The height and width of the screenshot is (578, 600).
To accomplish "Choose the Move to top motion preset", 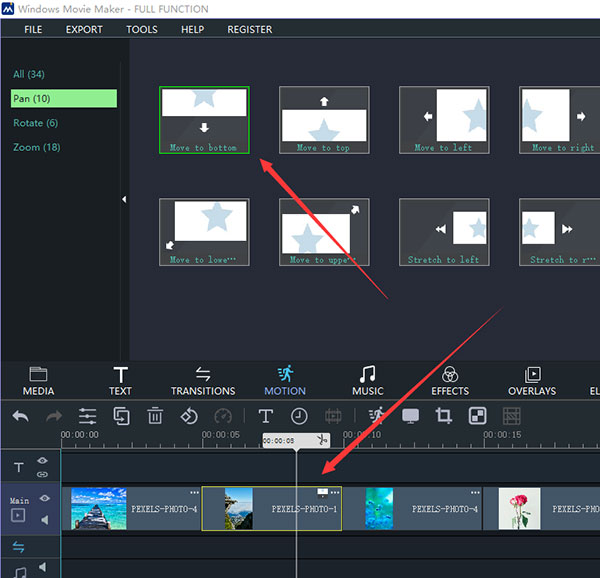I will pyautogui.click(x=324, y=120).
